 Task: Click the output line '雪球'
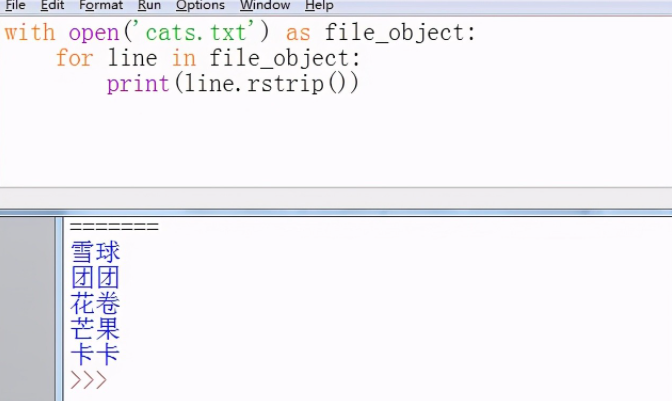pos(95,251)
